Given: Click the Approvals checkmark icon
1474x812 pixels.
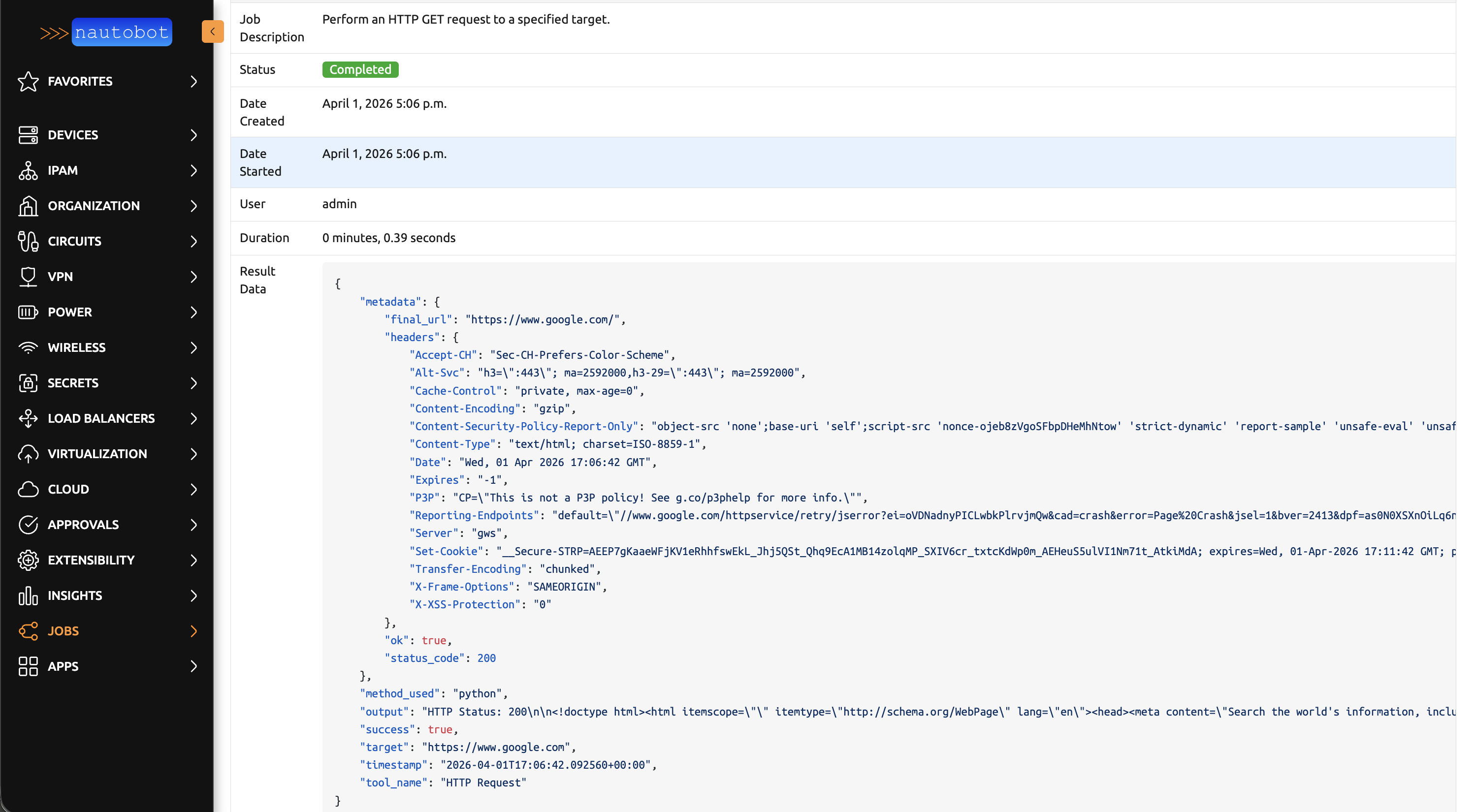Looking at the screenshot, I should [28, 525].
